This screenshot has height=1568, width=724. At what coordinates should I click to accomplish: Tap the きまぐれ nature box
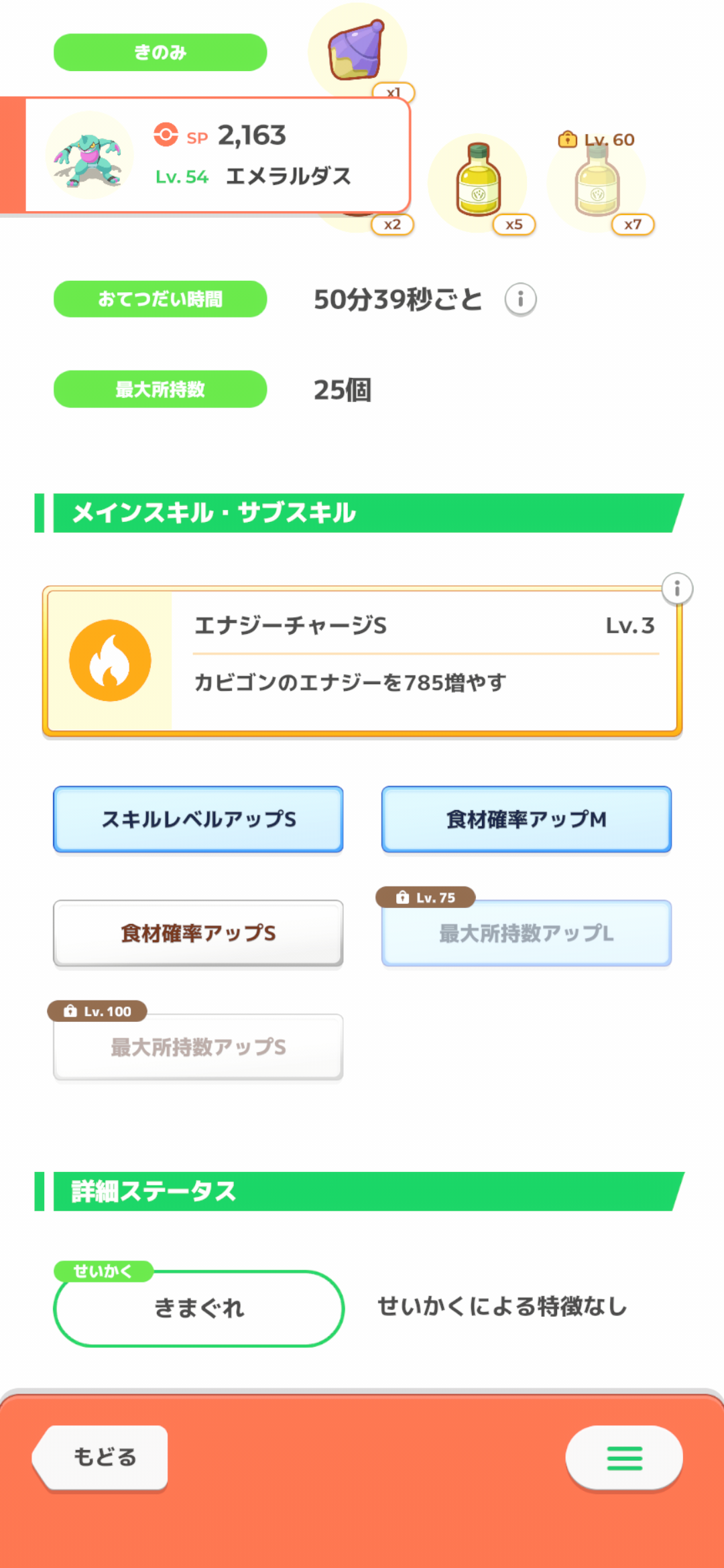198,1308
